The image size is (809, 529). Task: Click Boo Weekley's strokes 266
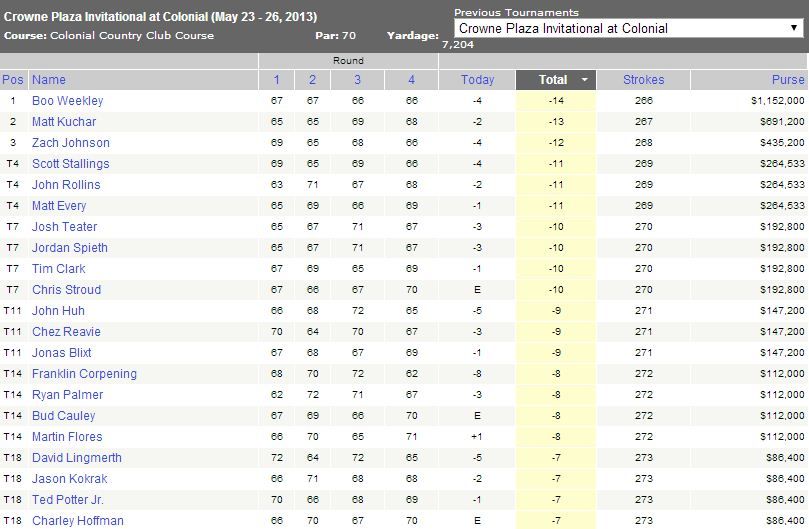click(x=643, y=101)
